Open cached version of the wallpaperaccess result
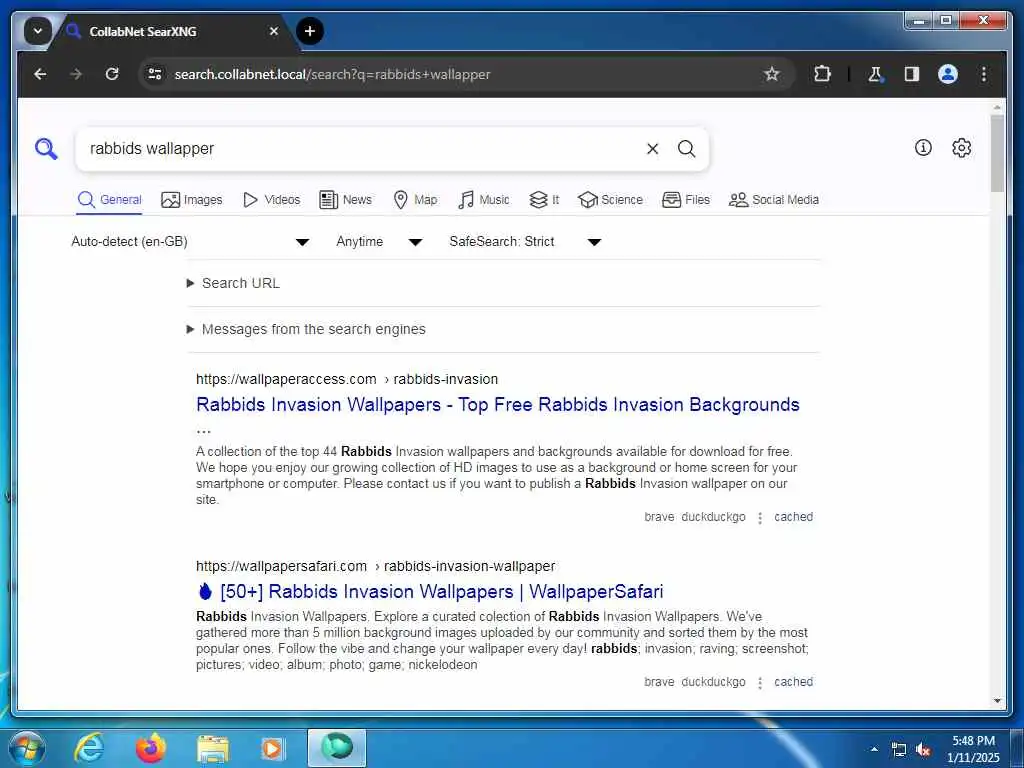This screenshot has width=1024, height=768. [x=793, y=517]
